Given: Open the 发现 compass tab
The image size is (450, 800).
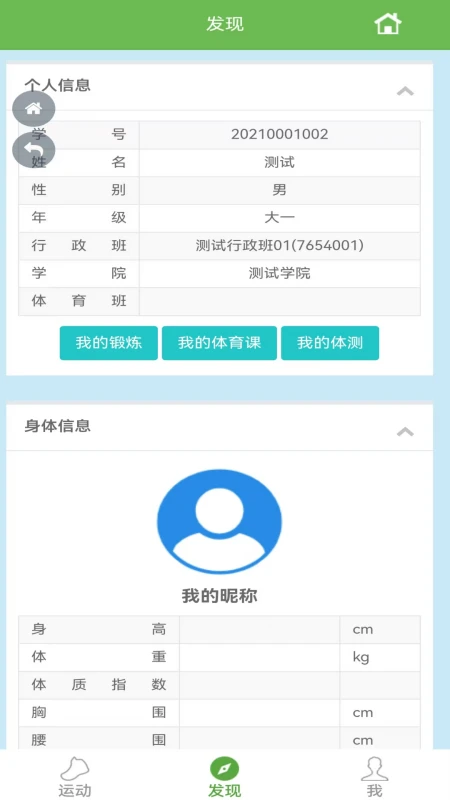Looking at the screenshot, I should [x=224, y=777].
